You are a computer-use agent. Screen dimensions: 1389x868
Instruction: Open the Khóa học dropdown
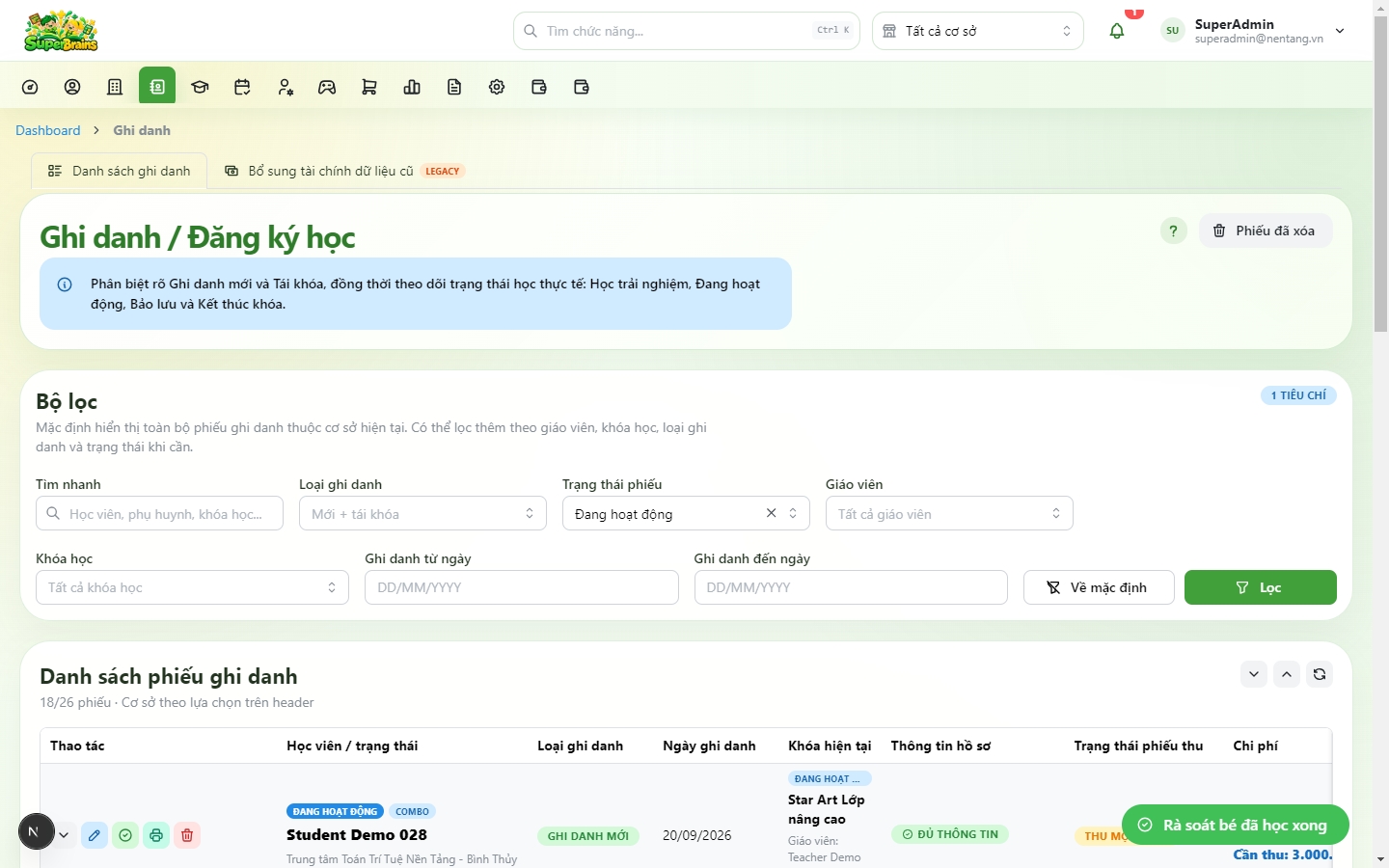(192, 587)
